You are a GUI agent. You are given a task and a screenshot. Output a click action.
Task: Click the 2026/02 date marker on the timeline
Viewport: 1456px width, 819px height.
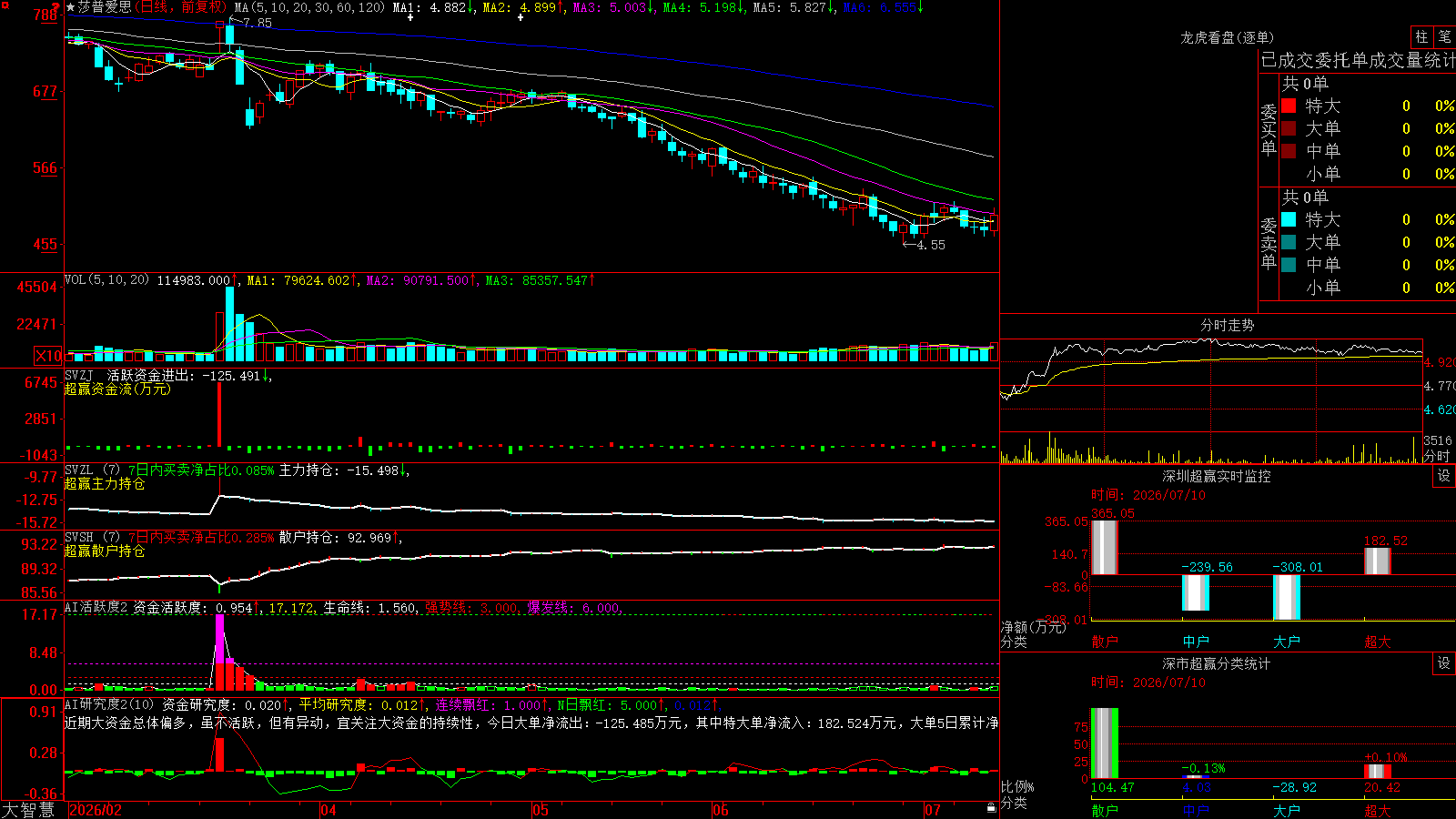click(96, 810)
